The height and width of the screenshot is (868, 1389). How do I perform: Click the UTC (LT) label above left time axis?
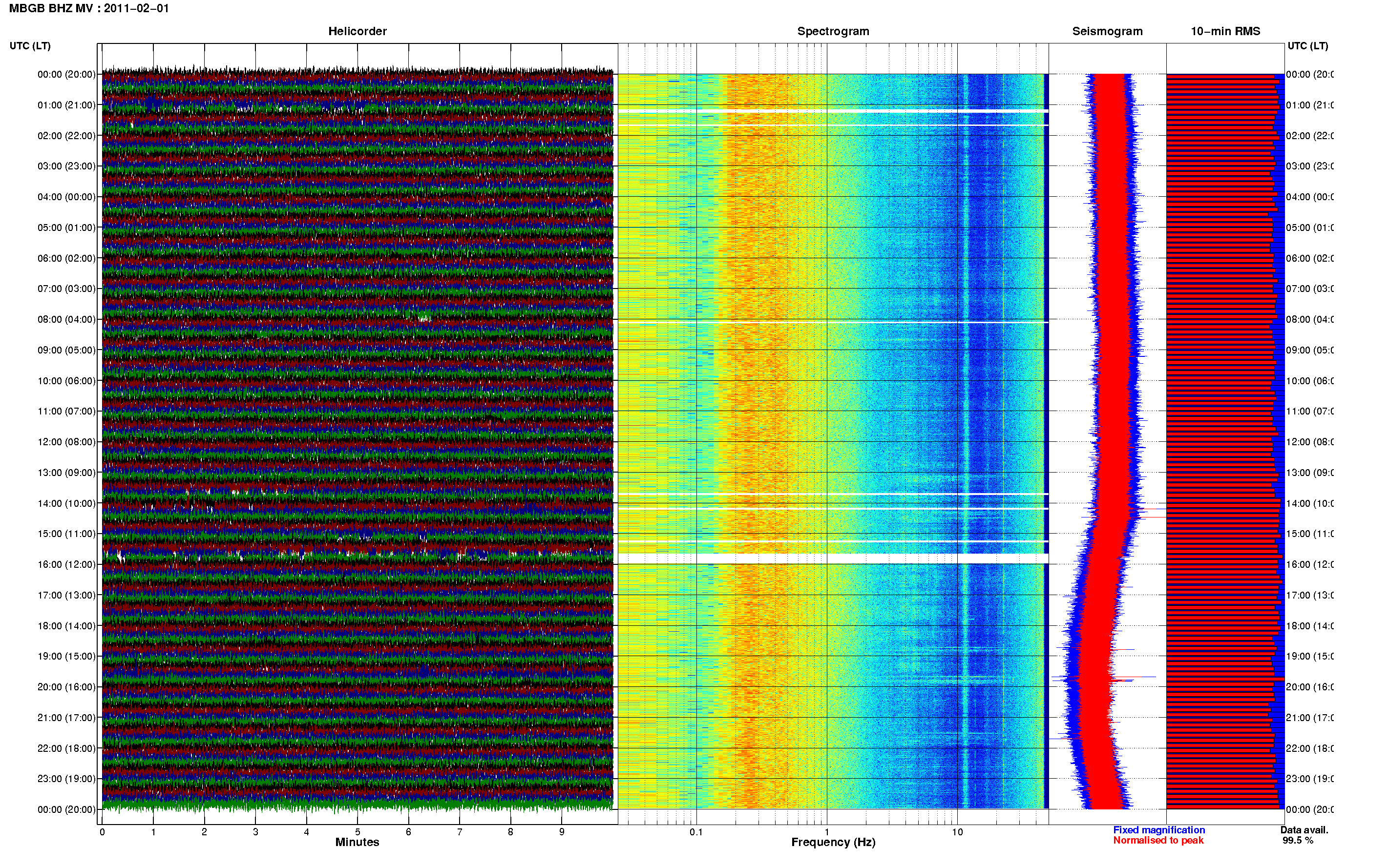tap(30, 46)
